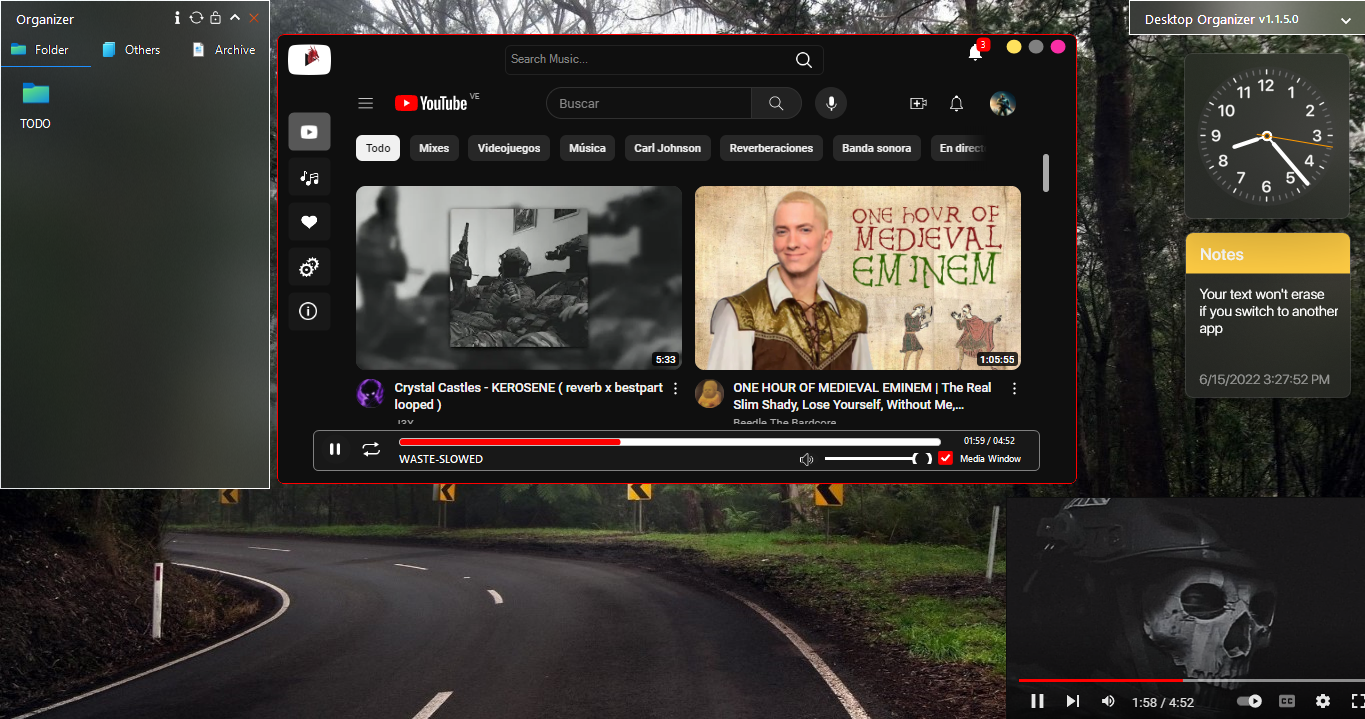Image resolution: width=1365 pixels, height=719 pixels.
Task: Open the info sidebar icon
Action: tap(310, 311)
